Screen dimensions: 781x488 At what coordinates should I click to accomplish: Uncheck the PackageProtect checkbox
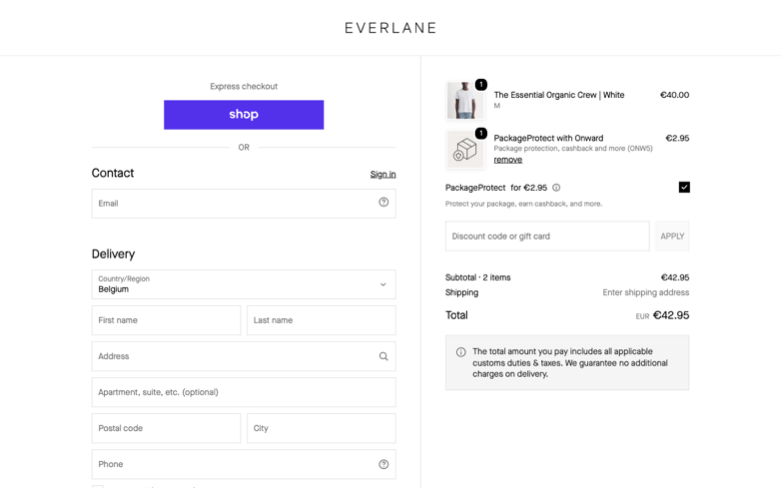684,187
